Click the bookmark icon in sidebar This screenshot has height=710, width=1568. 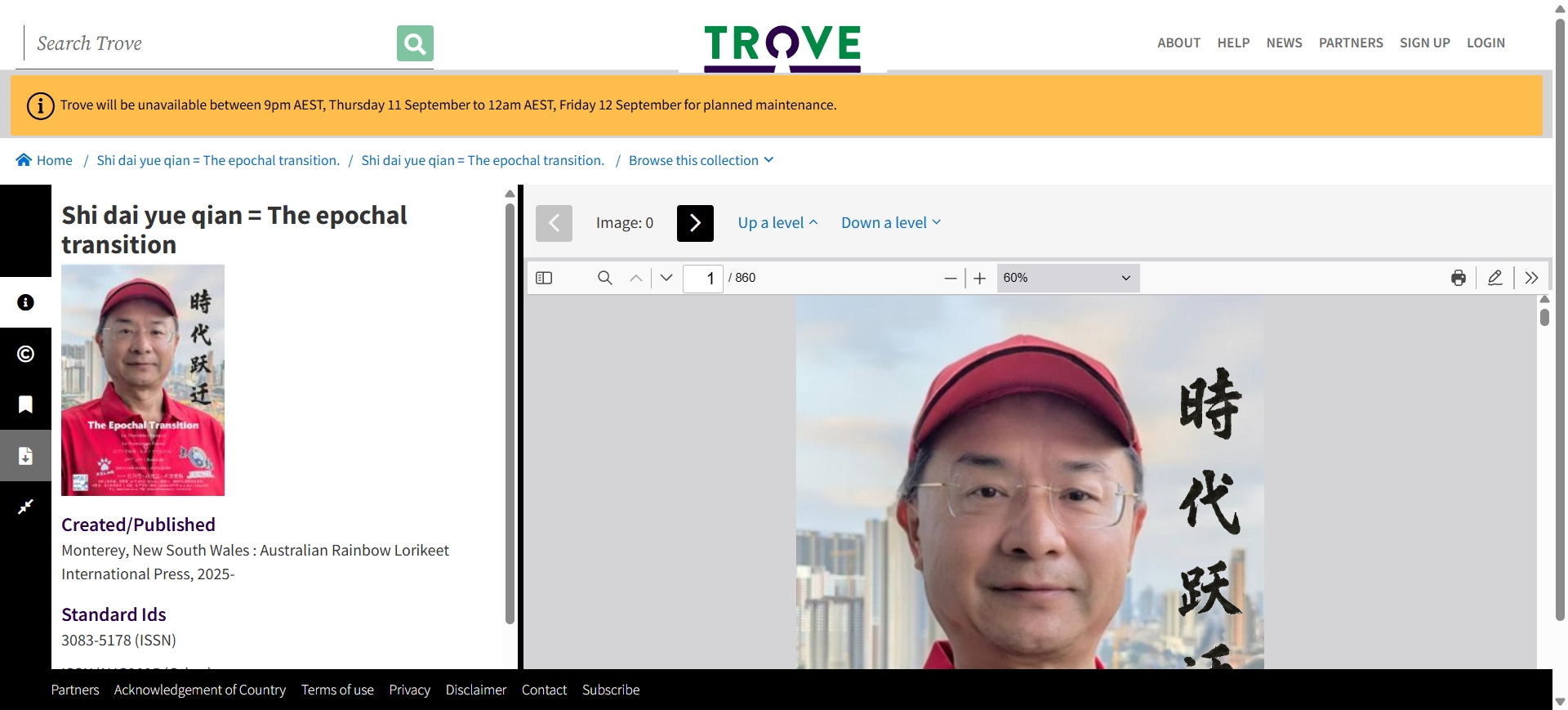click(25, 404)
